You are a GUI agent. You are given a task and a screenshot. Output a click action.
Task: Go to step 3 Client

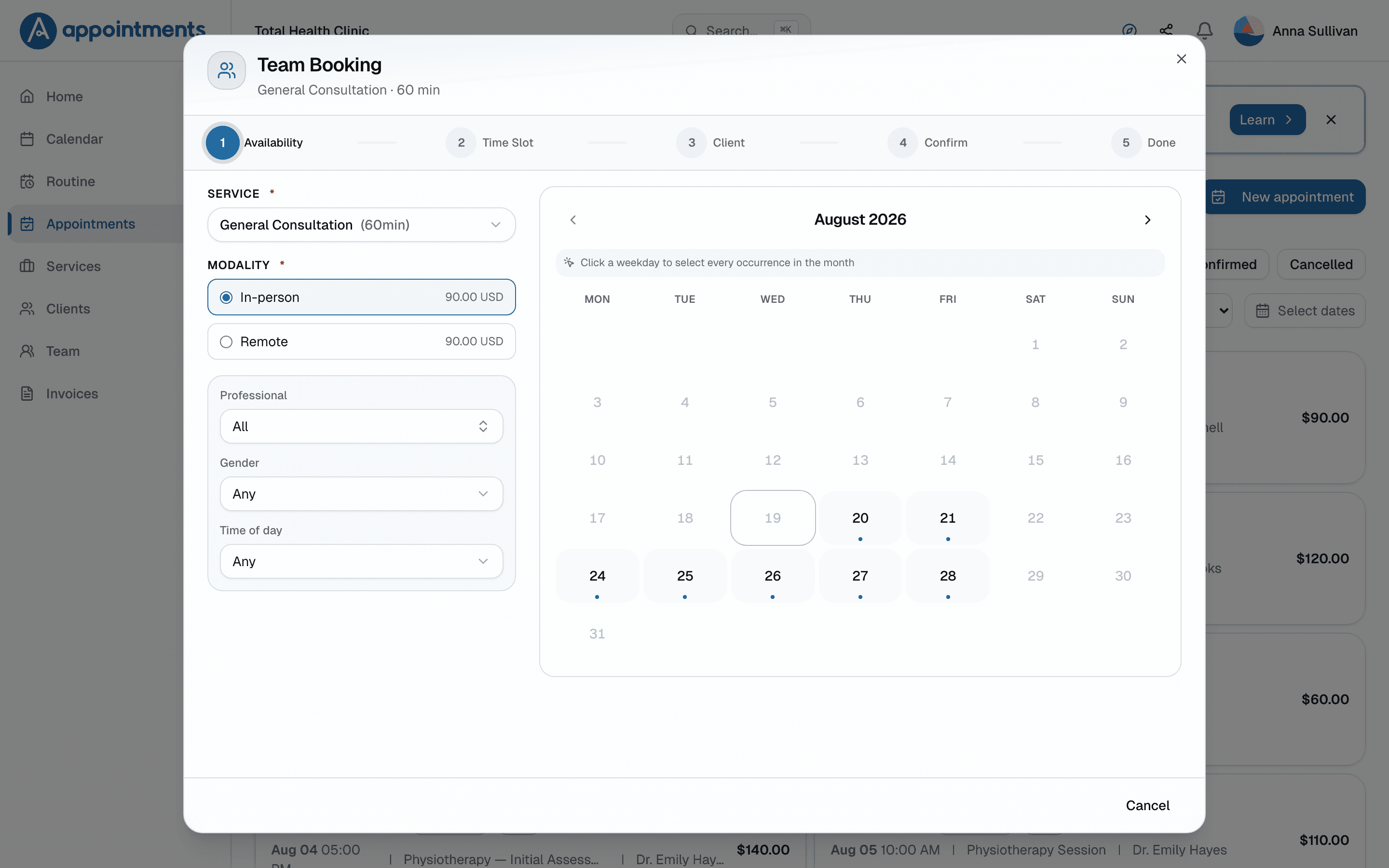coord(710,142)
